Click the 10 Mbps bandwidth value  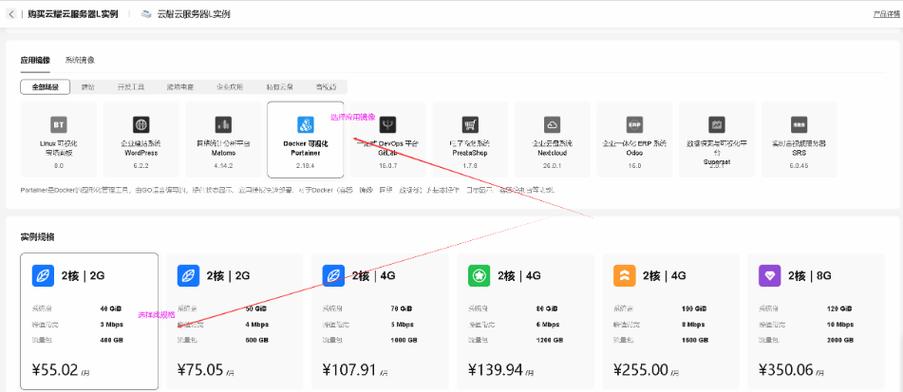pyautogui.click(x=841, y=325)
